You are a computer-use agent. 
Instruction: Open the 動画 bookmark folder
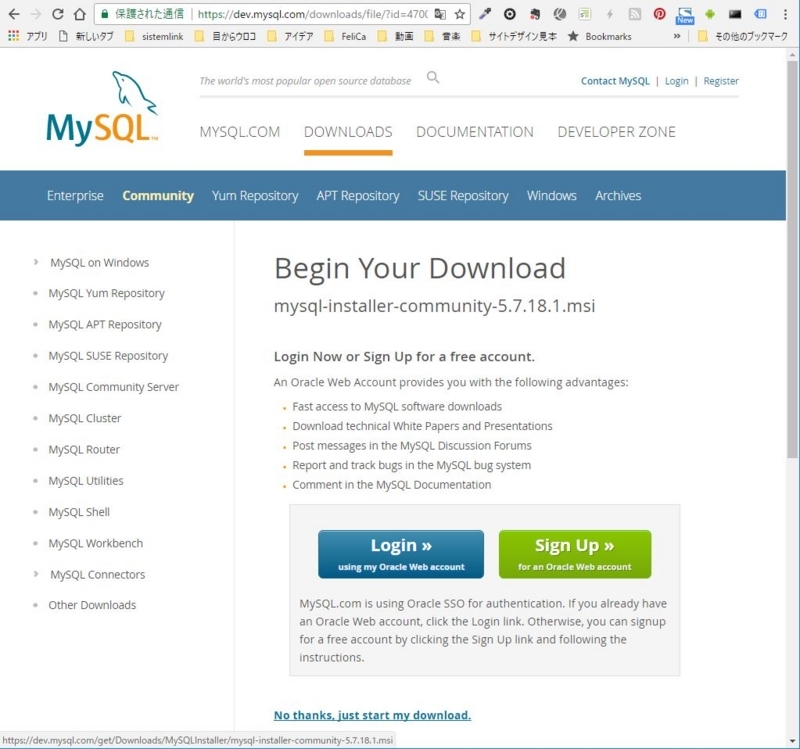pyautogui.click(x=396, y=36)
